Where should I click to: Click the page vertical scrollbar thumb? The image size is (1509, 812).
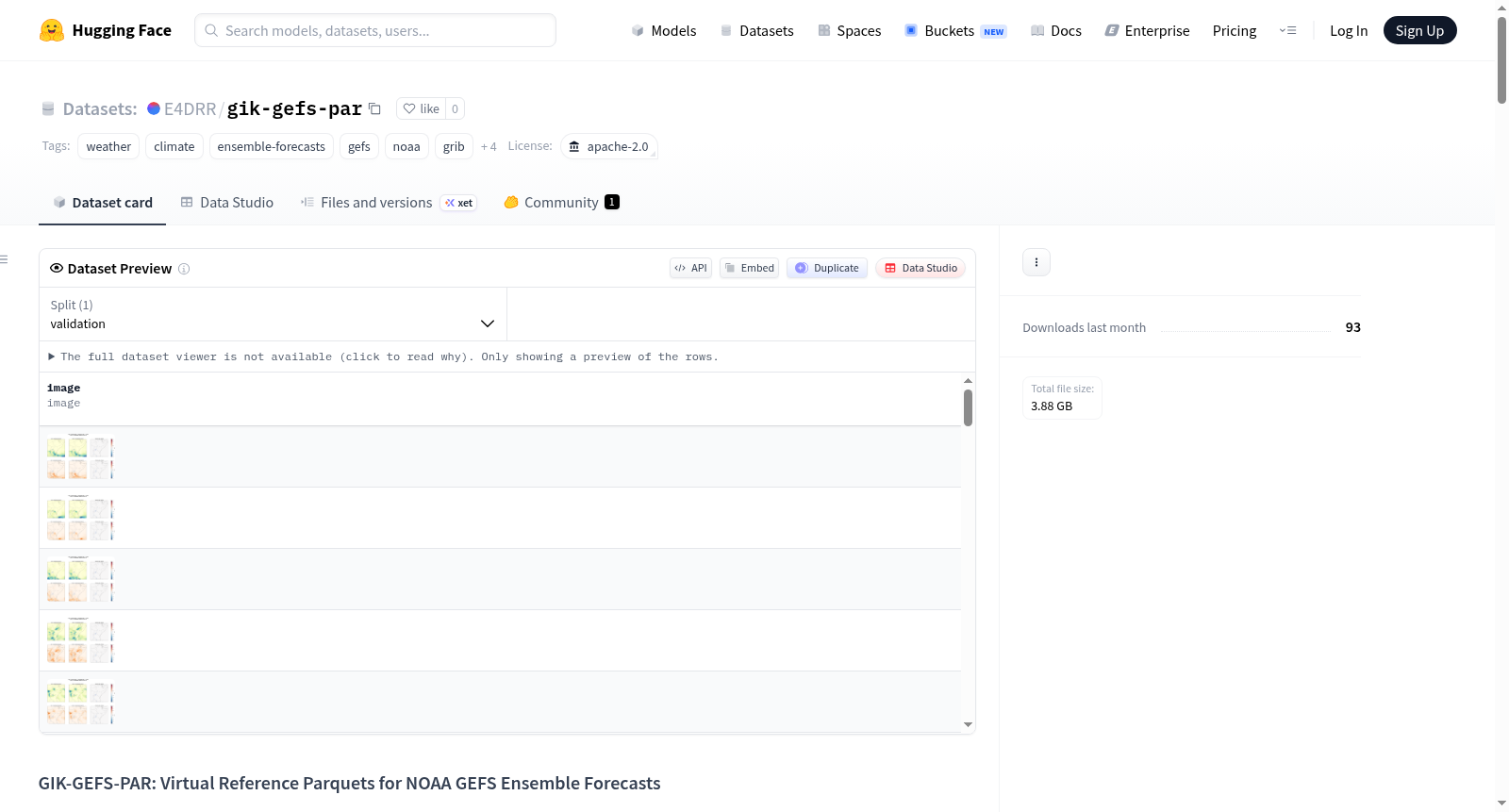(1501, 59)
